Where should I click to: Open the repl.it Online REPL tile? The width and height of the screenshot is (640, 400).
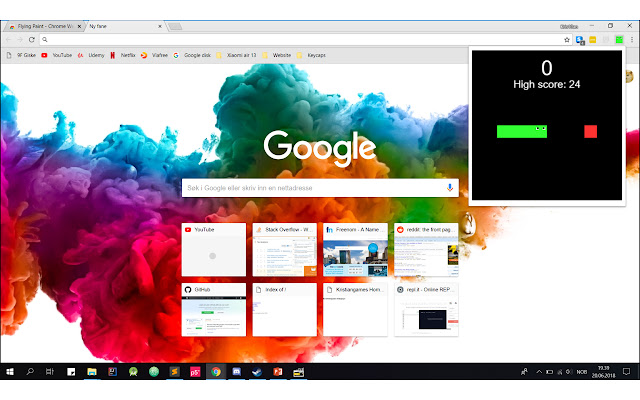[x=426, y=309]
